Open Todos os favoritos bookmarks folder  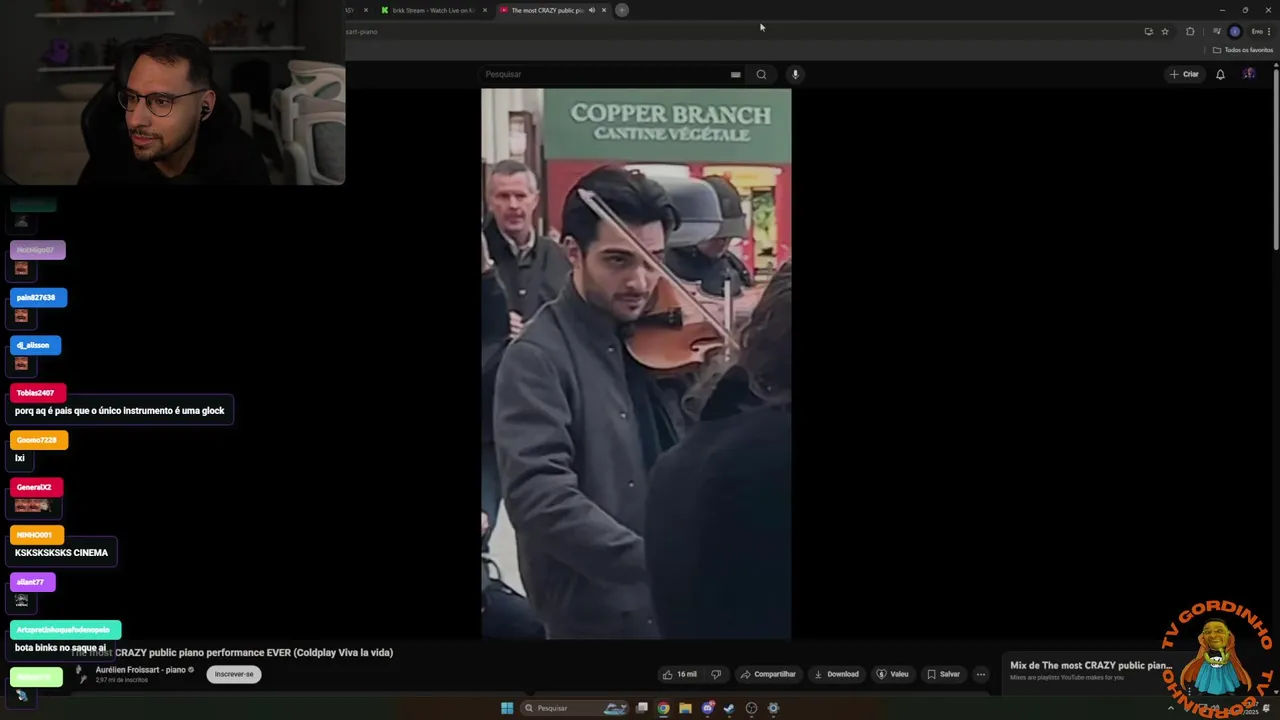click(1243, 50)
